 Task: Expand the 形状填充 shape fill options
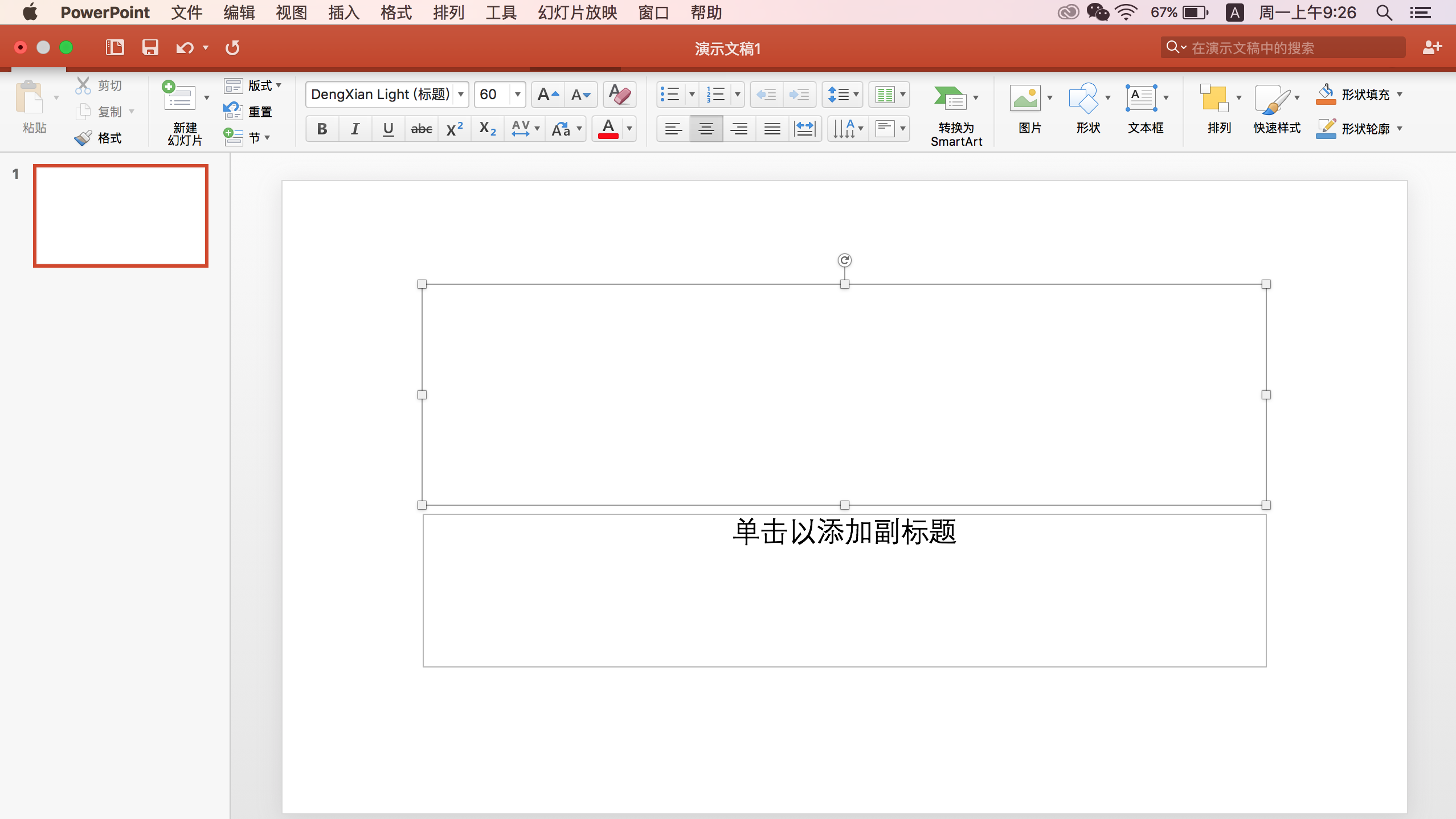click(x=1400, y=95)
